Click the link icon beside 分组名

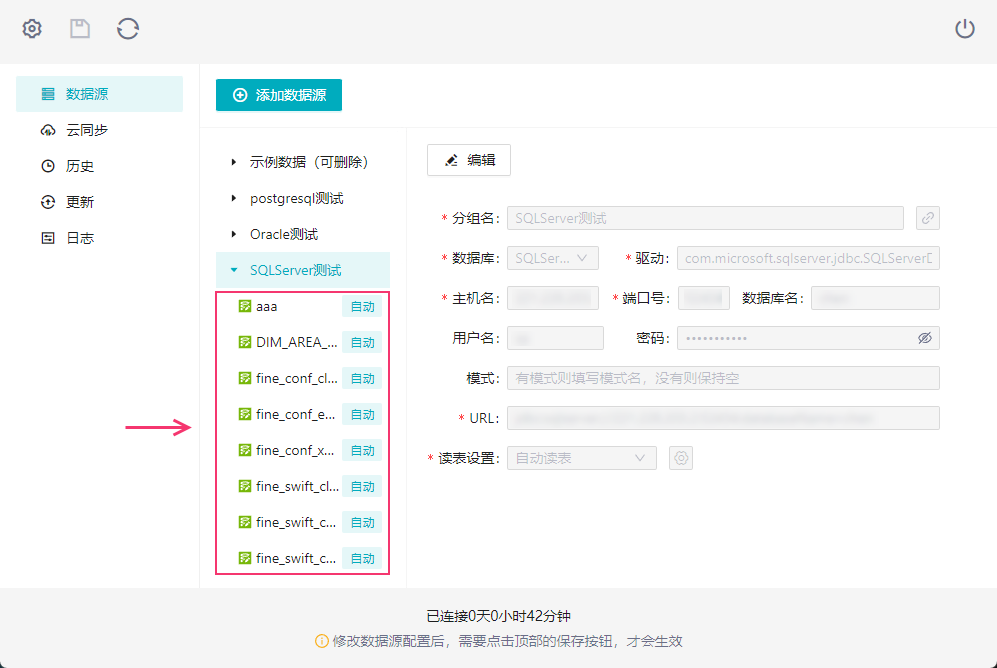928,218
